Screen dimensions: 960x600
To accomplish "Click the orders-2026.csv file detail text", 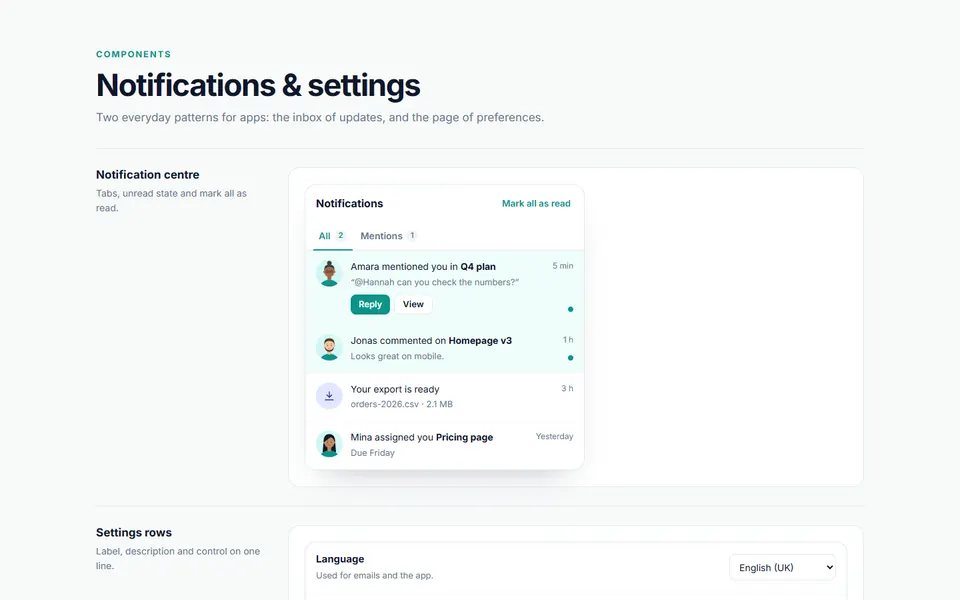I will pyautogui.click(x=402, y=404).
